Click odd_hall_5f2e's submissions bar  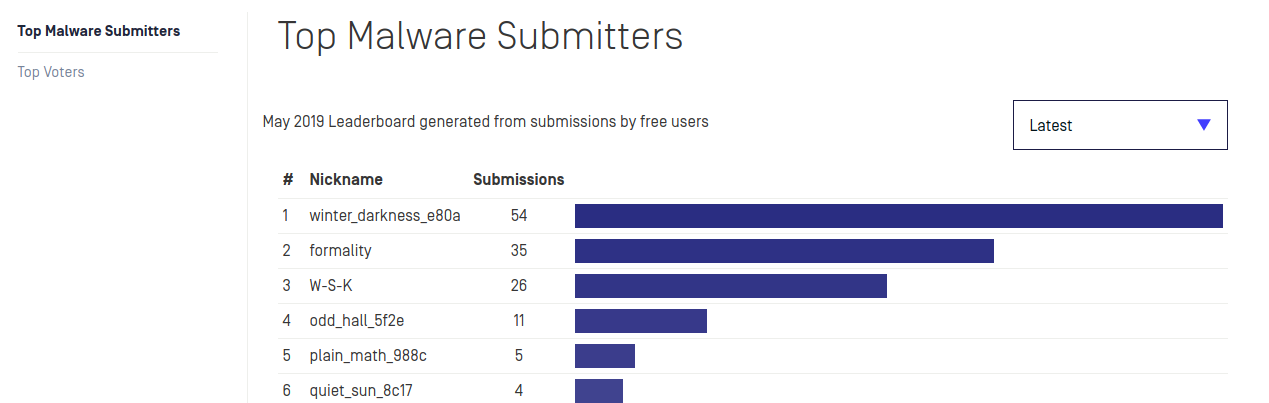pyautogui.click(x=640, y=321)
